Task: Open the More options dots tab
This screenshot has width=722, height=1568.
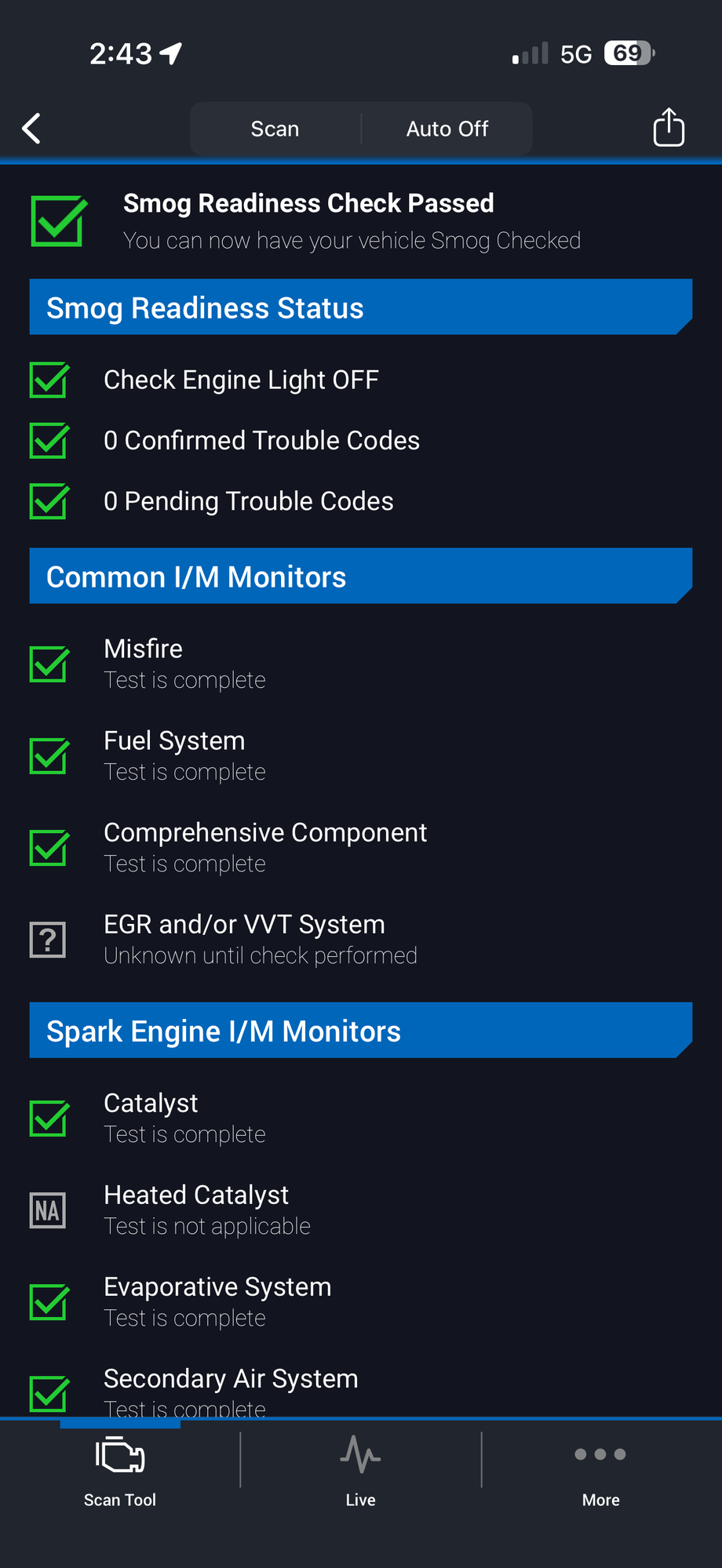Action: point(600,1472)
